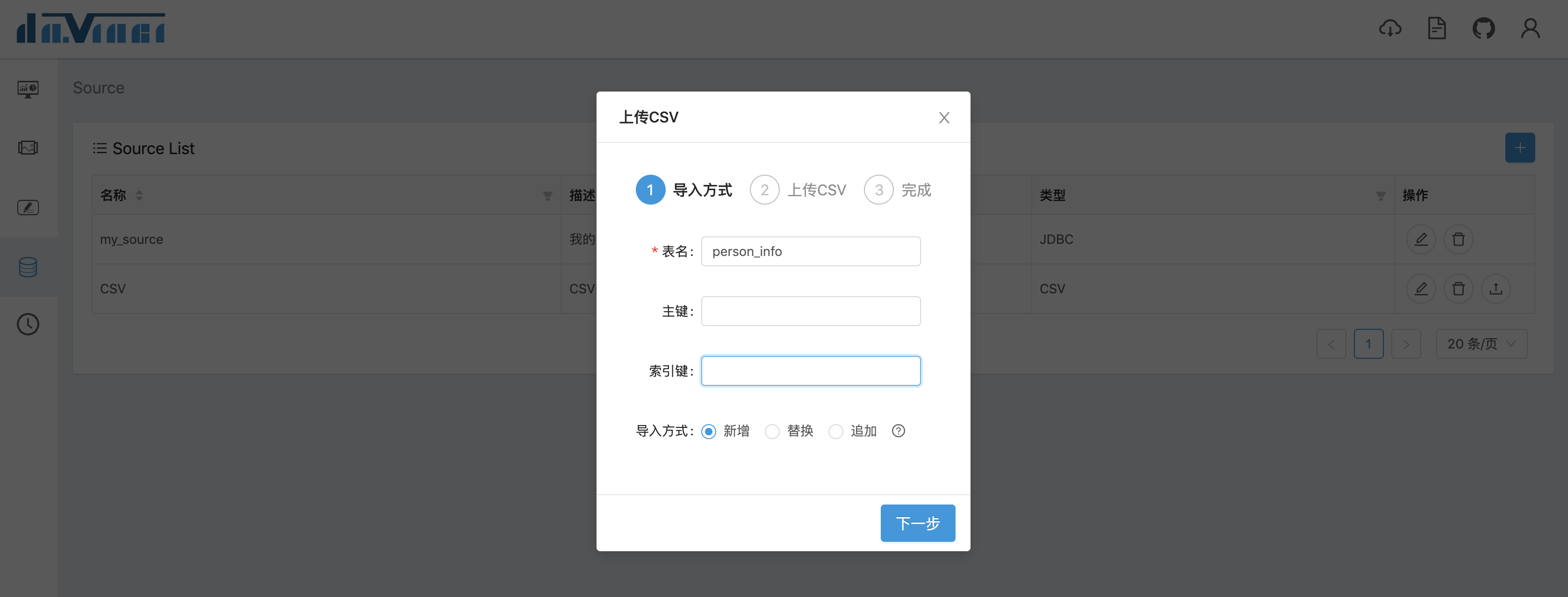The width and height of the screenshot is (1568, 597).
Task: Select the 新增 import mode radio
Action: point(709,432)
